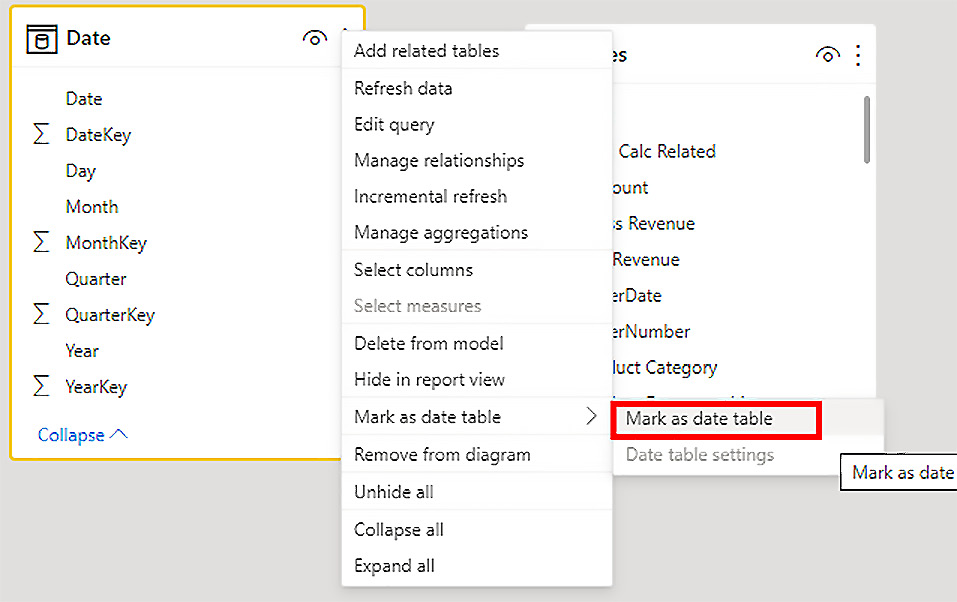The width and height of the screenshot is (957, 602).
Task: Toggle visibility eye on right table card
Action: coord(827,56)
